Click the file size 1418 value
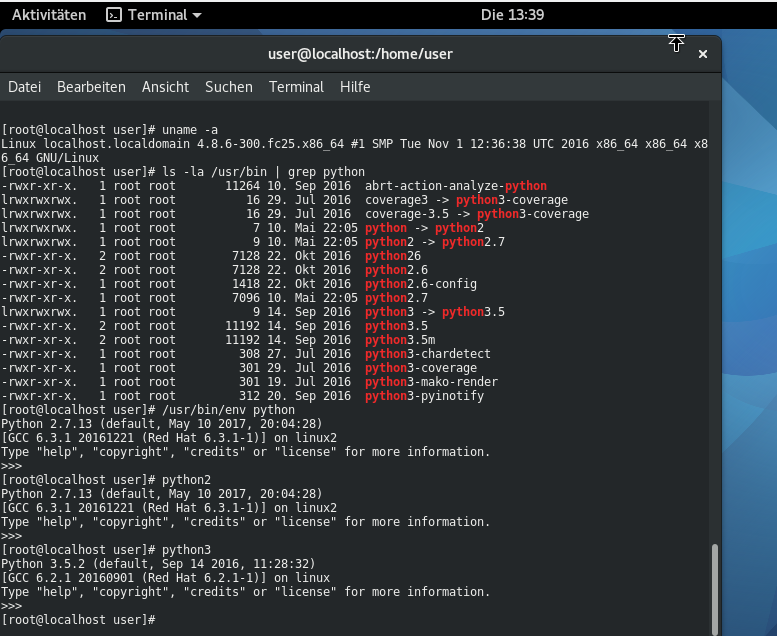This screenshot has width=777, height=636. [x=246, y=284]
